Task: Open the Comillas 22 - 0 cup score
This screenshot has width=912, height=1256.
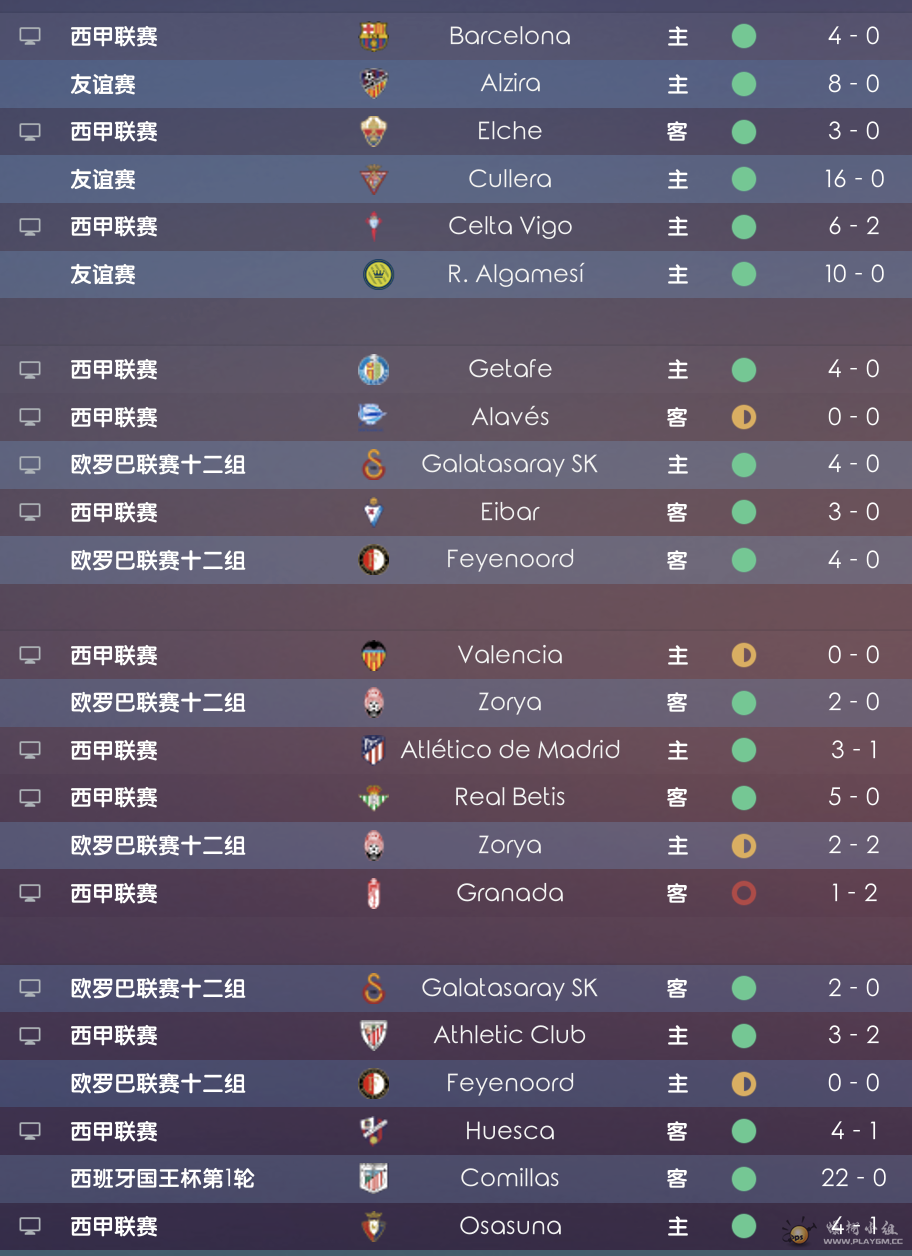Action: pyautogui.click(x=854, y=1179)
